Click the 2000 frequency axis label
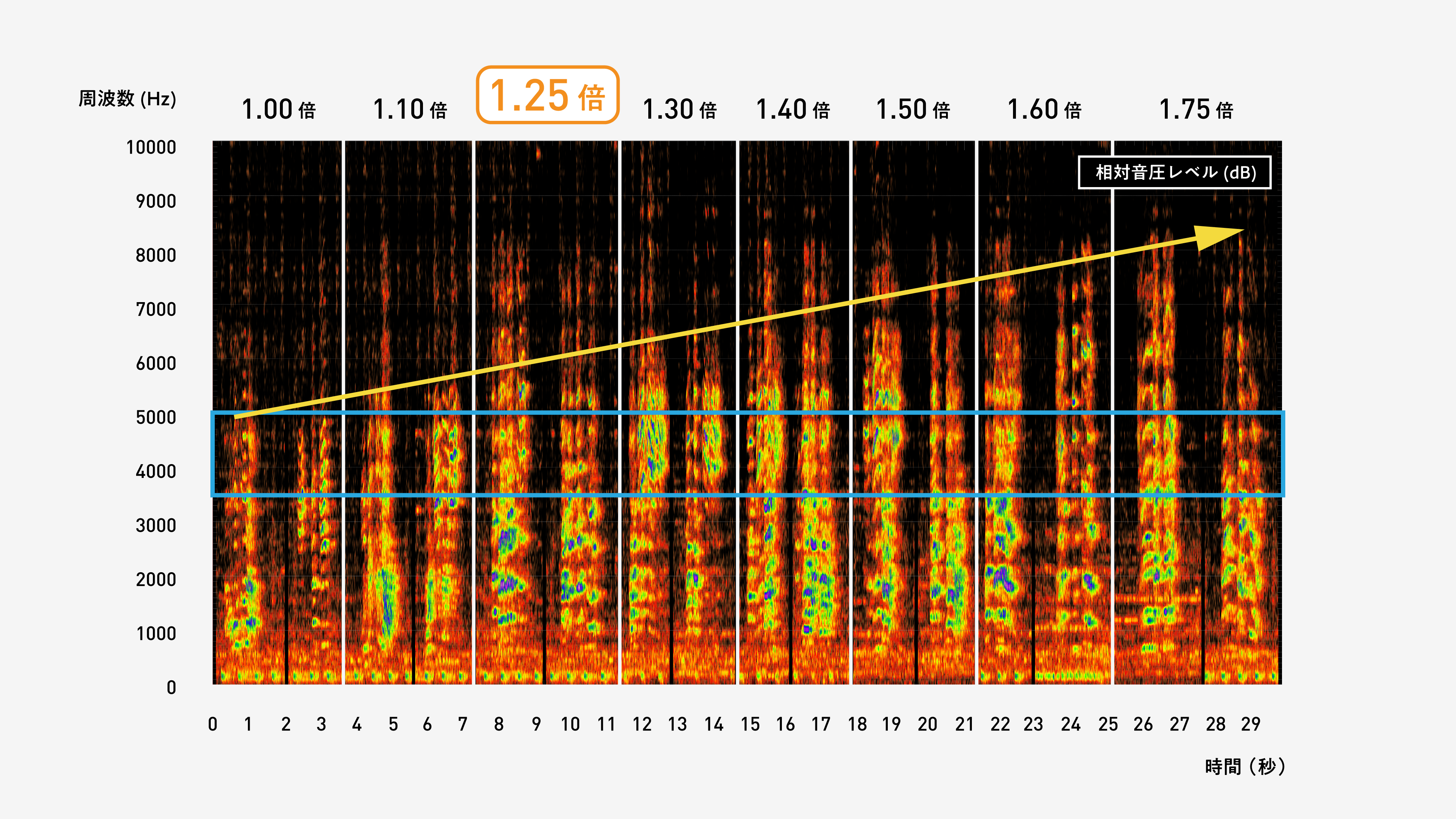Viewport: 1456px width, 819px height. click(x=155, y=580)
